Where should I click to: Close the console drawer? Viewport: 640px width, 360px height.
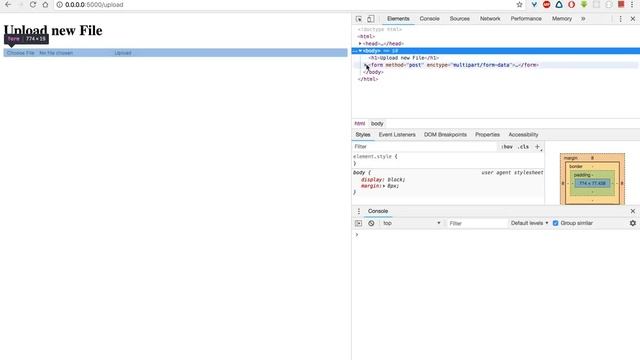[x=633, y=211]
